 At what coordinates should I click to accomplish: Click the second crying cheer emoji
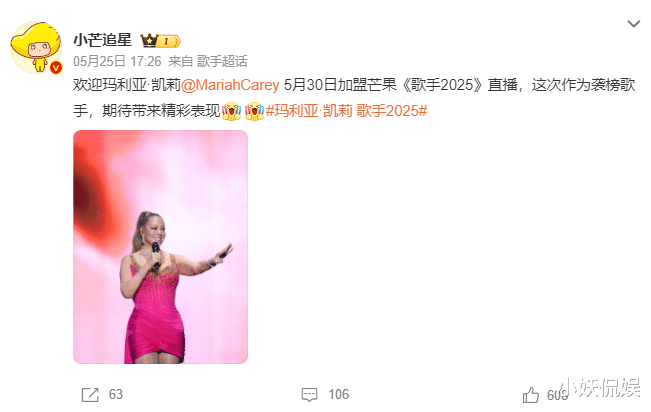click(x=254, y=111)
